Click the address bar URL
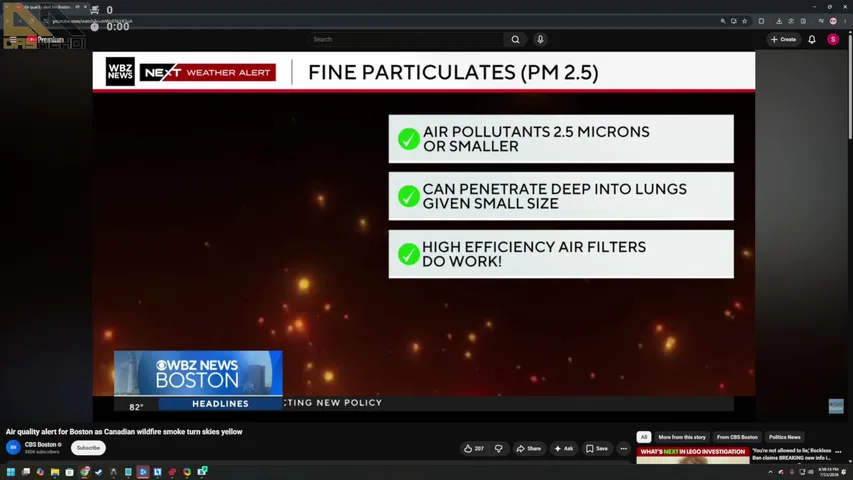This screenshot has width=853, height=480. pos(92,21)
